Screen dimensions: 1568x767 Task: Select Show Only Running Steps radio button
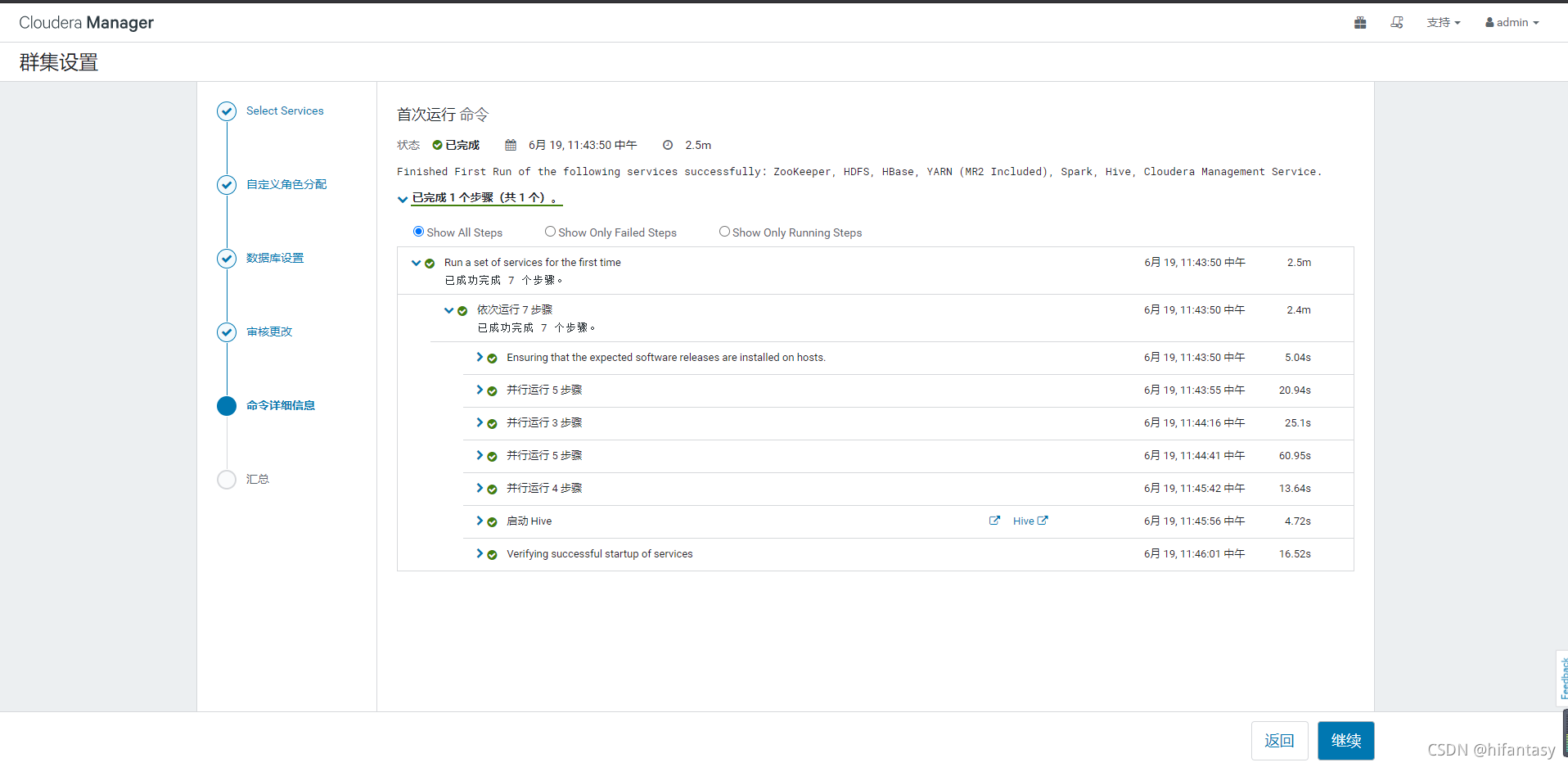[x=724, y=232]
